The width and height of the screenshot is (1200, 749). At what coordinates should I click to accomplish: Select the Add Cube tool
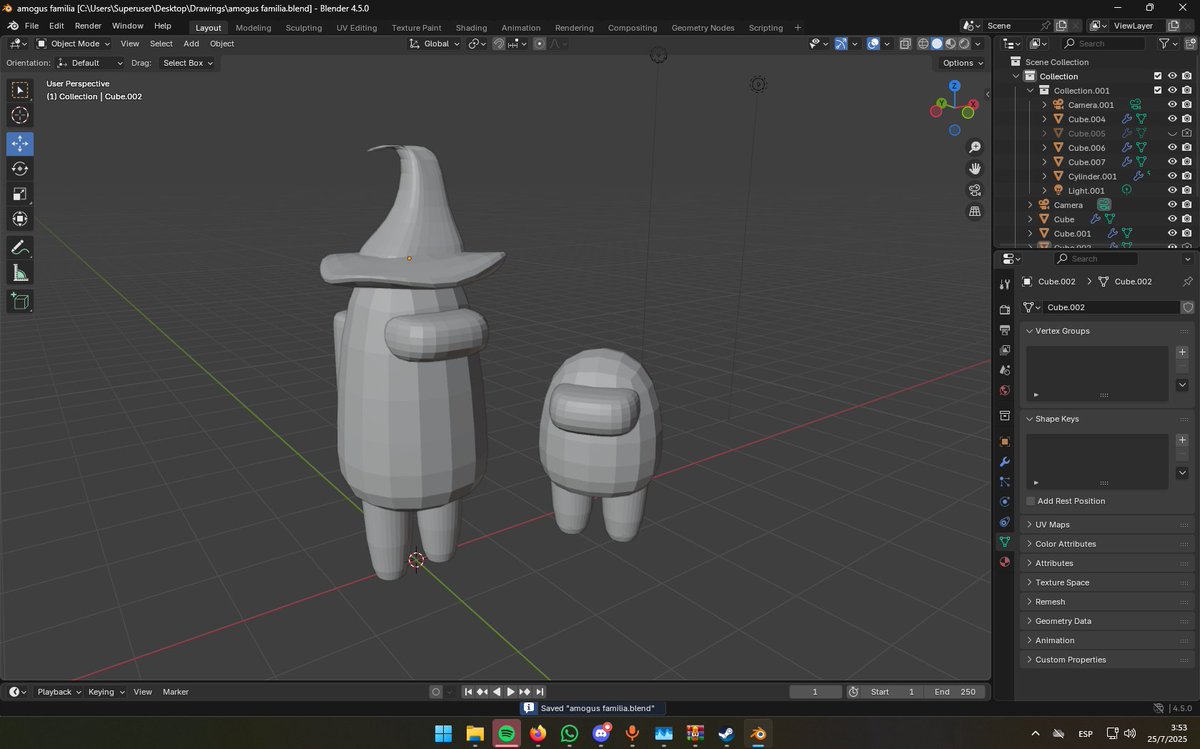click(20, 301)
